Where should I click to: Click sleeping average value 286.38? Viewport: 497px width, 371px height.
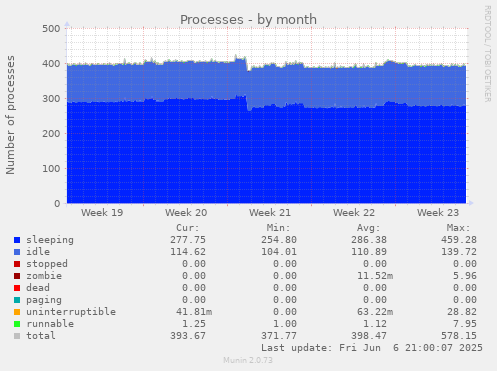coord(369,240)
